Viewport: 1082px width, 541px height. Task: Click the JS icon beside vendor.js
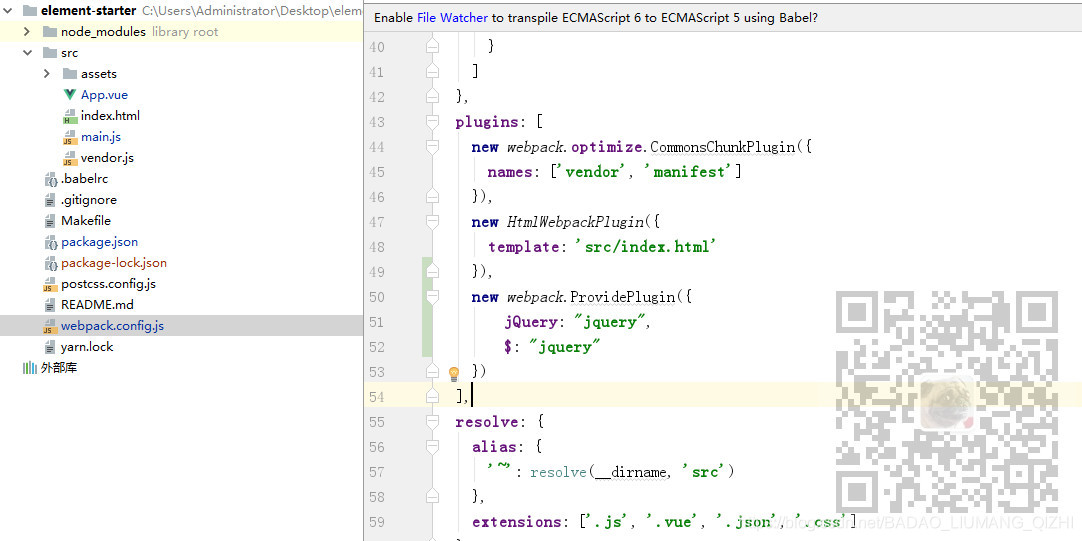[x=70, y=158]
